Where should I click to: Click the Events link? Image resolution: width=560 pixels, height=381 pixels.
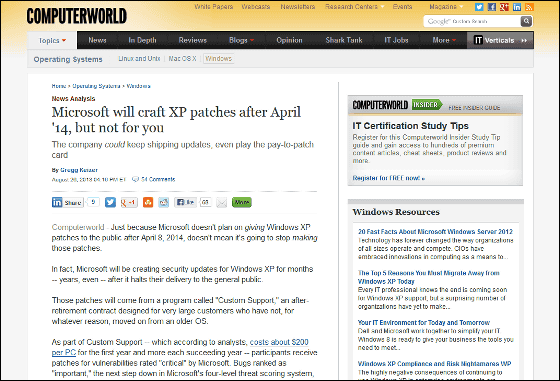click(402, 7)
